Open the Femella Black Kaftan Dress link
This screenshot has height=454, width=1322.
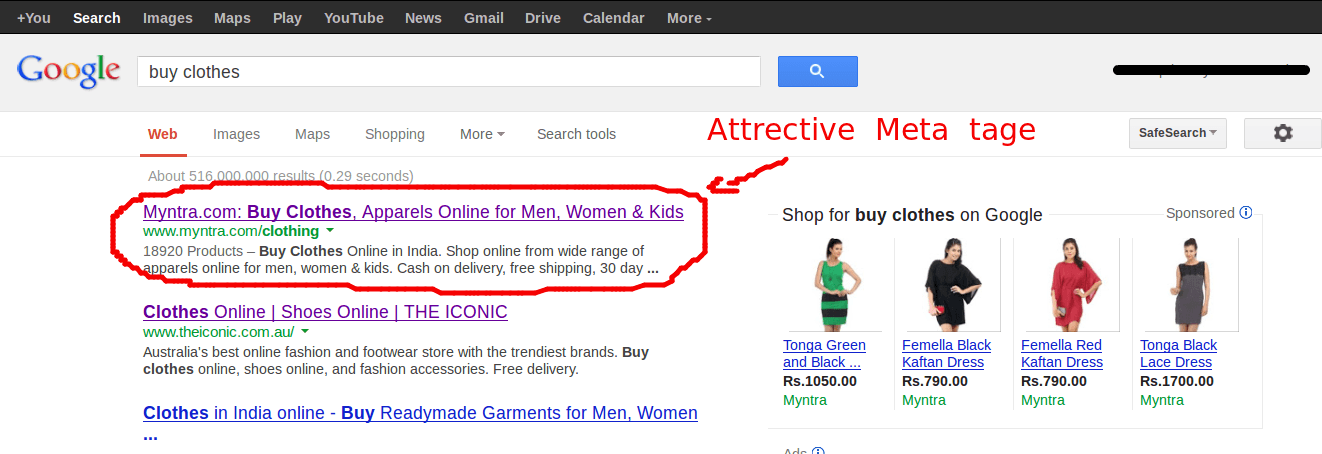point(946,353)
